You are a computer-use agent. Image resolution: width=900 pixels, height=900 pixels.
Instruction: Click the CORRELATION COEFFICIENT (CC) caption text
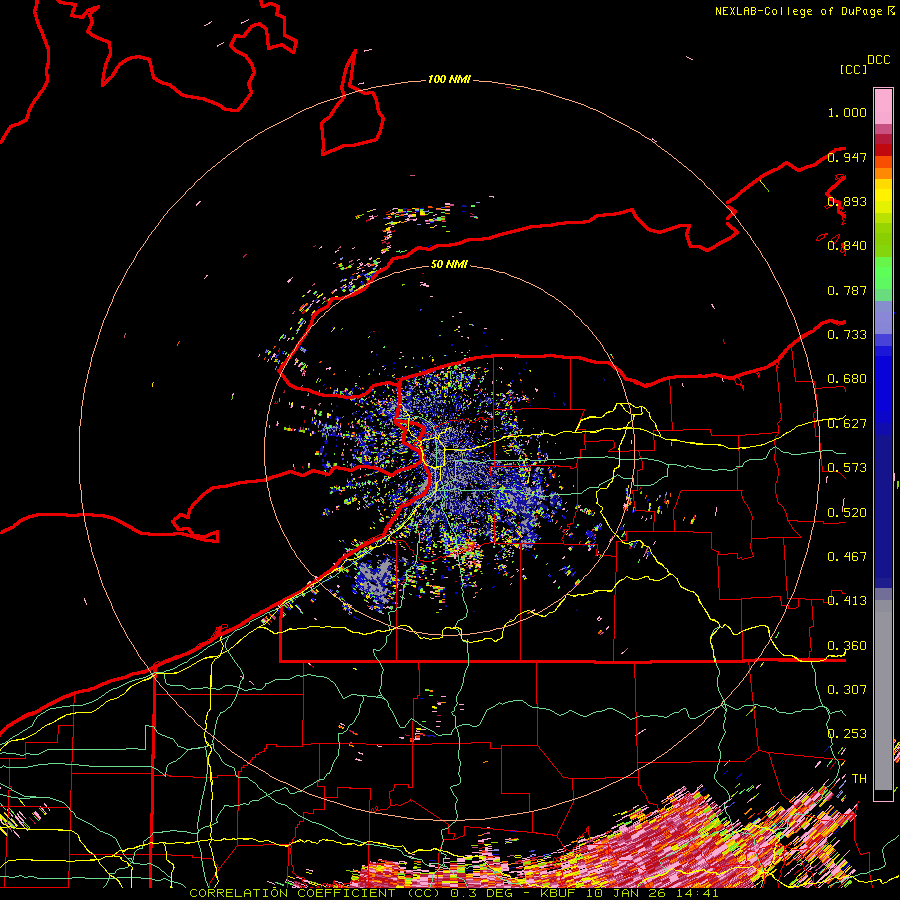[315, 893]
